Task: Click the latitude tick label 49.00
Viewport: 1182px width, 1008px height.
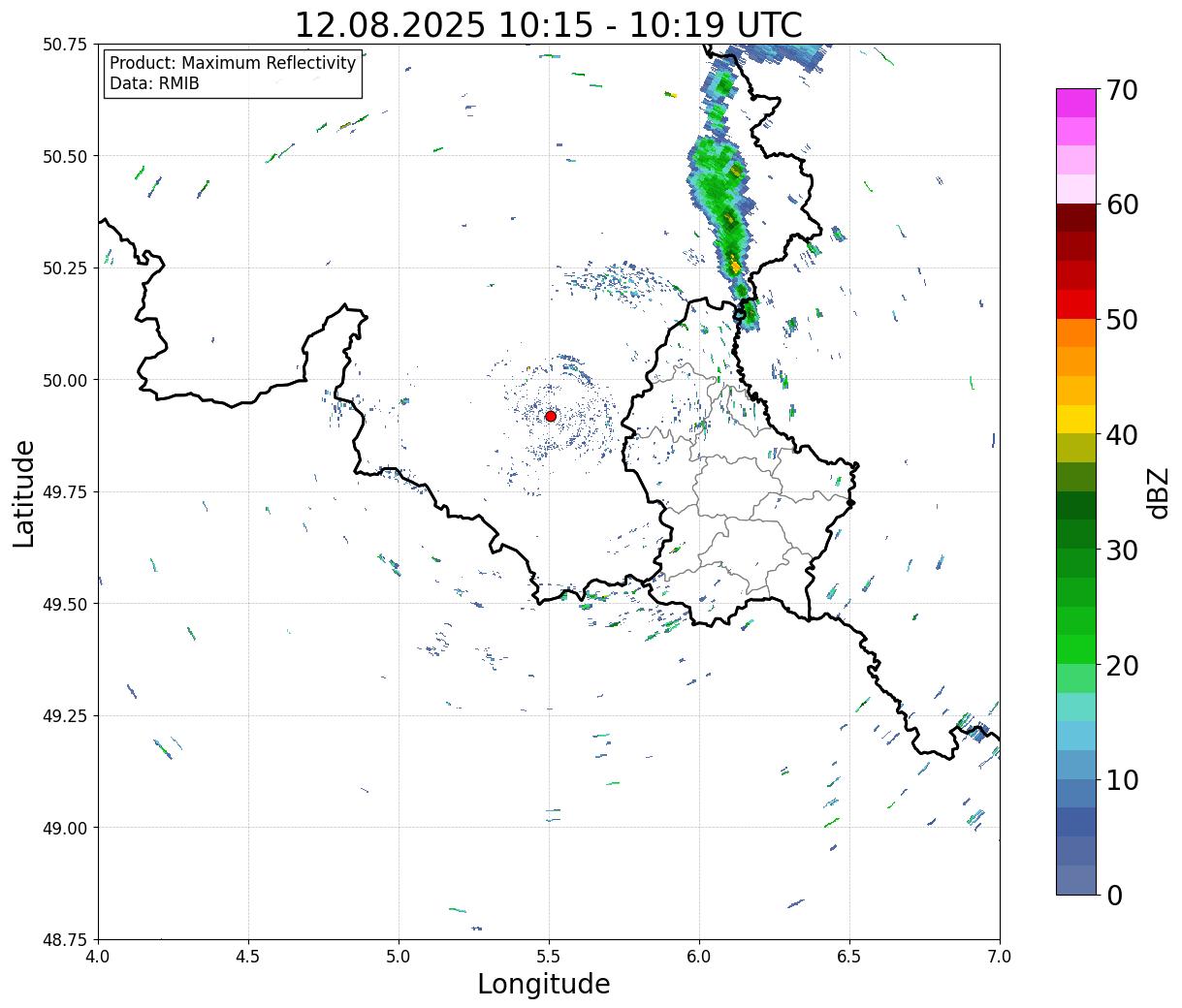Action: (65, 828)
